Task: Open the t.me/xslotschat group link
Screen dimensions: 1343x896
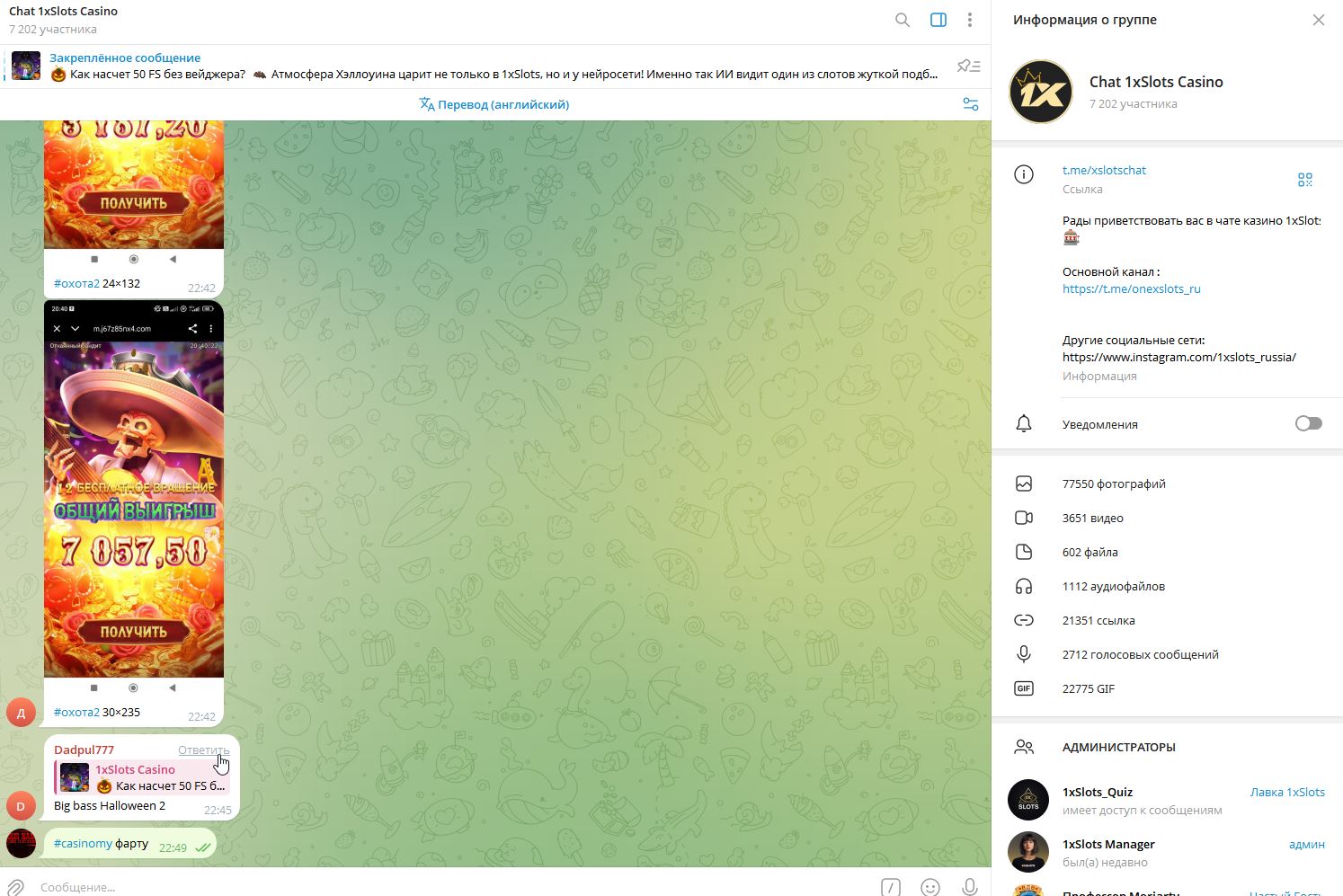Action: [1104, 170]
